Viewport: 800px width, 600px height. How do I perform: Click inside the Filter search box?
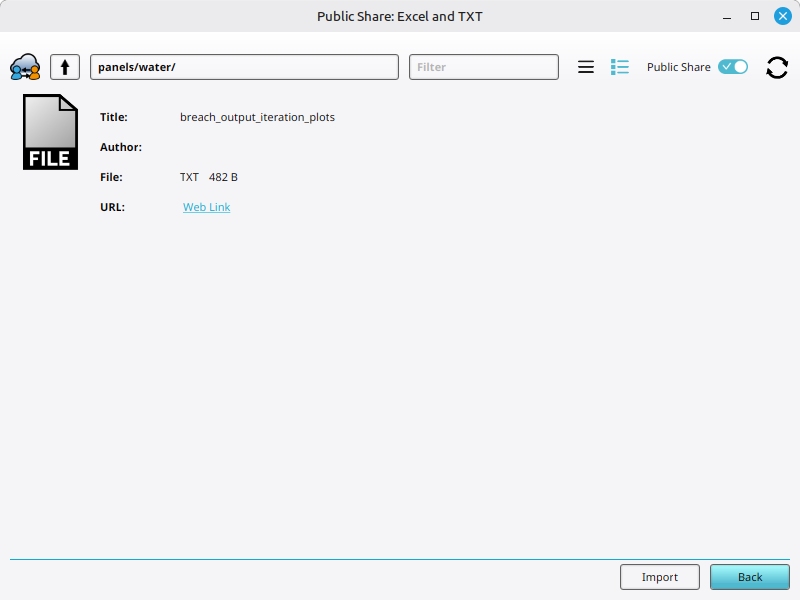click(x=483, y=66)
